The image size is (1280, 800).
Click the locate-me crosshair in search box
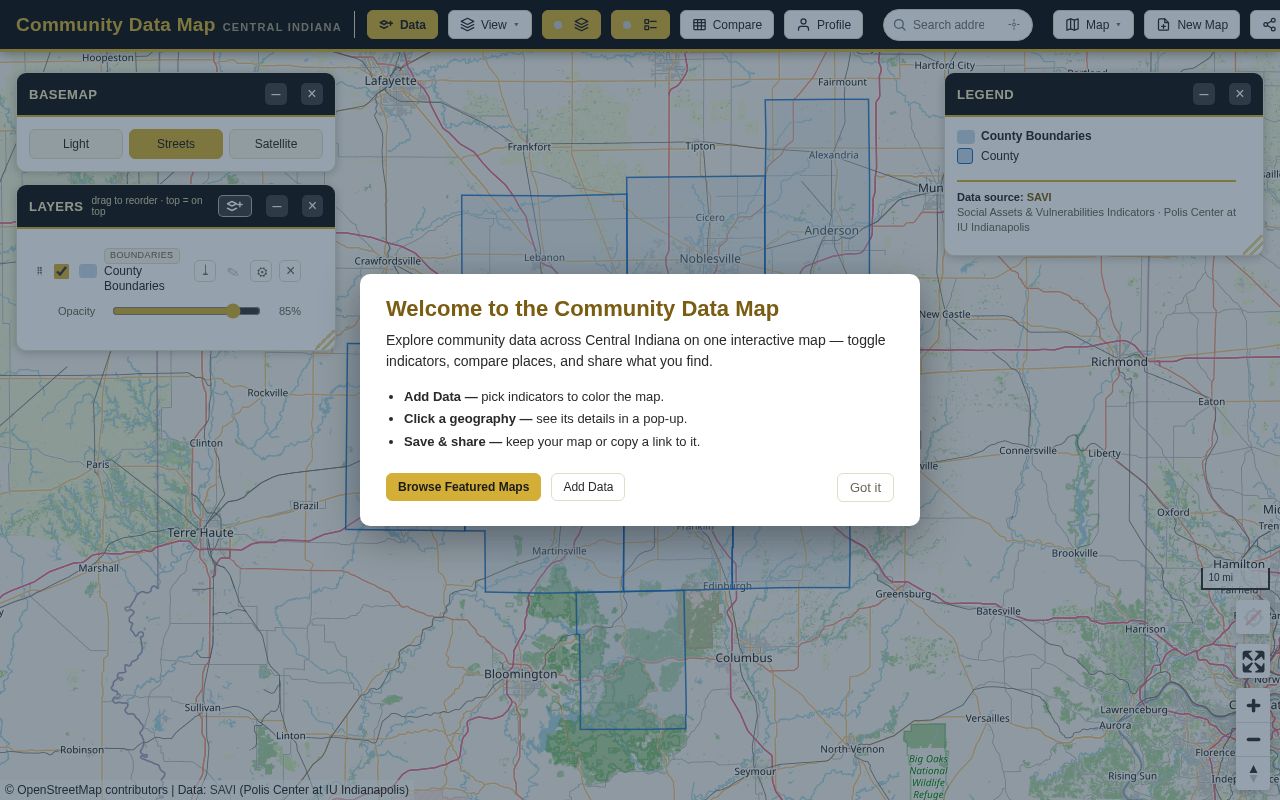click(1014, 25)
